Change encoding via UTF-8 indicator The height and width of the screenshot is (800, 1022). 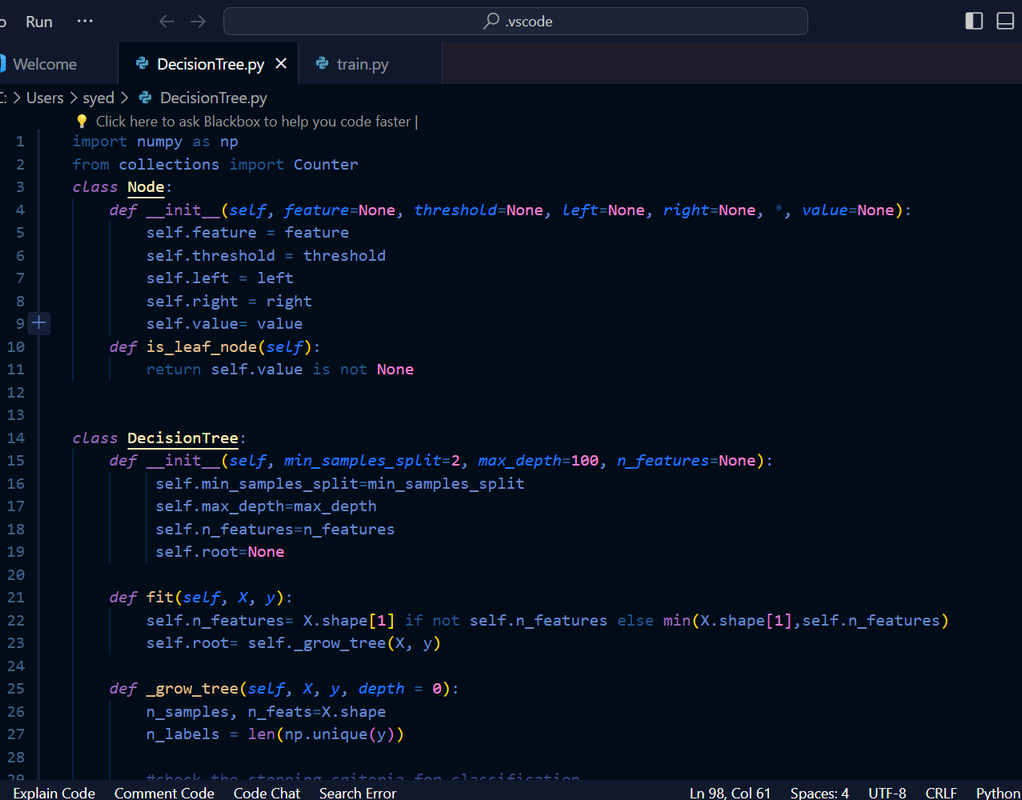pyautogui.click(x=887, y=793)
